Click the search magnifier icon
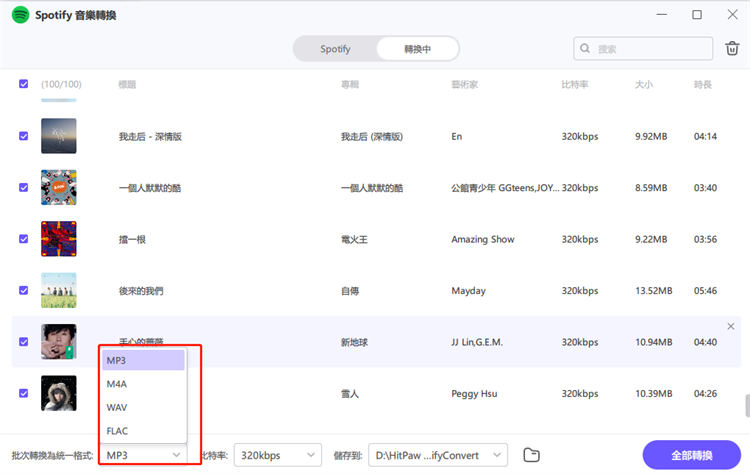 [585, 48]
